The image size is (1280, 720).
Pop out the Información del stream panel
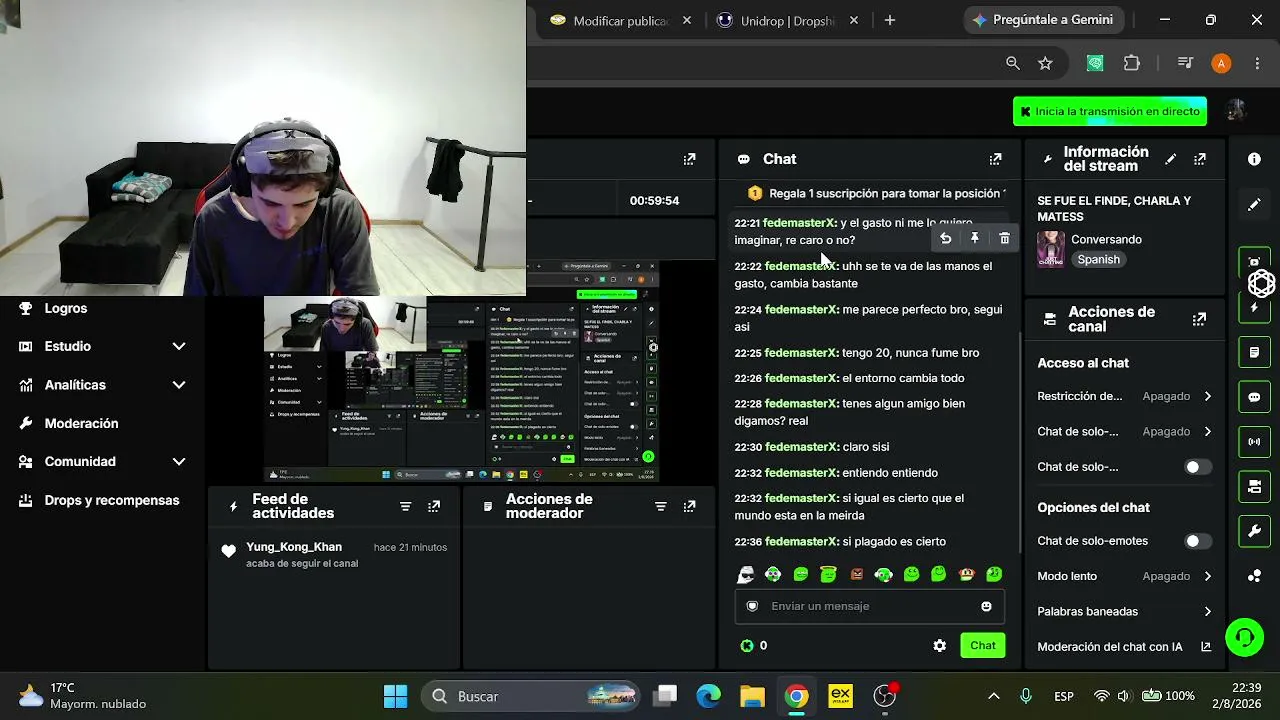coord(1200,159)
